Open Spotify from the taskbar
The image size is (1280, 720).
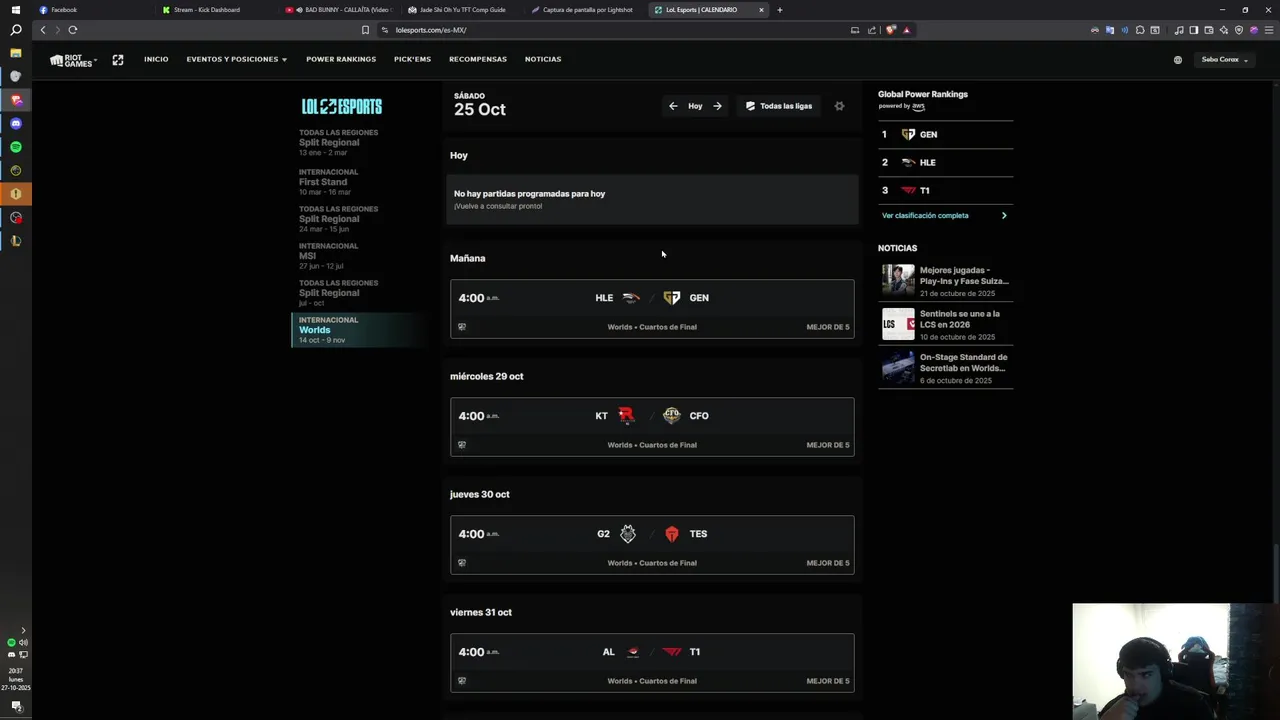click(16, 147)
